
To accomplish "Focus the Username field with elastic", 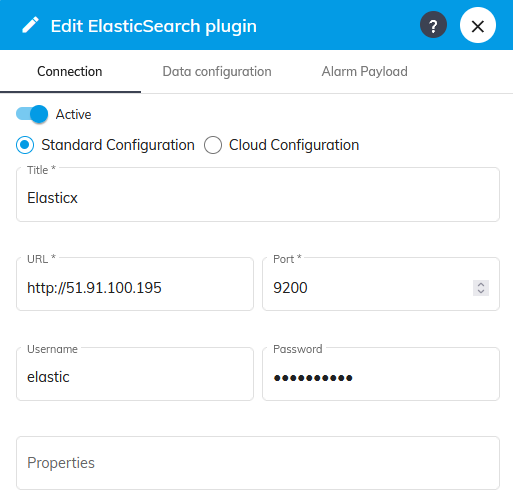I will 135,374.
